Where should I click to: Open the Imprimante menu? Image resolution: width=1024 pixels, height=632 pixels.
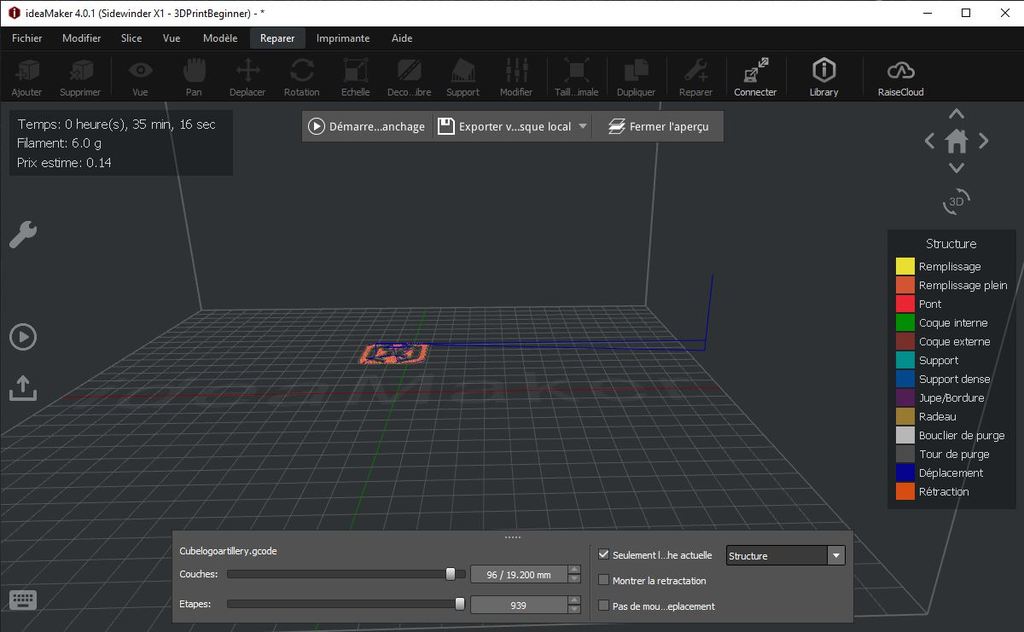(343, 38)
